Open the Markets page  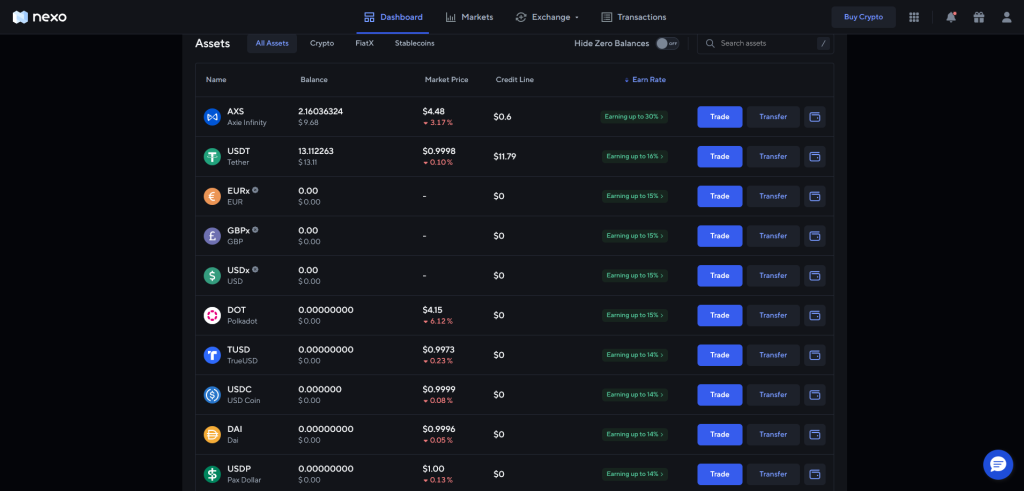[470, 17]
